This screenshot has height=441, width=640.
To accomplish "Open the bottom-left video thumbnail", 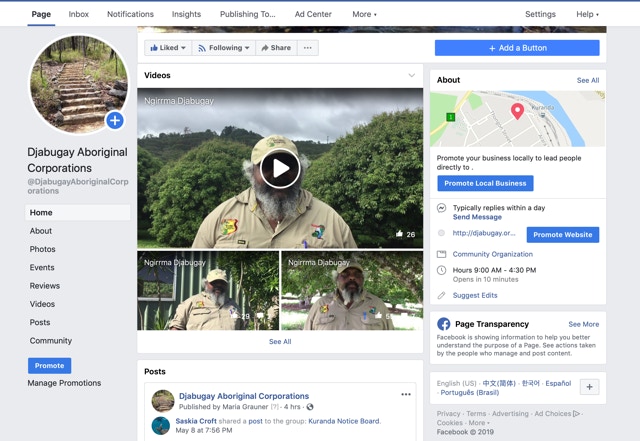I will pos(208,290).
